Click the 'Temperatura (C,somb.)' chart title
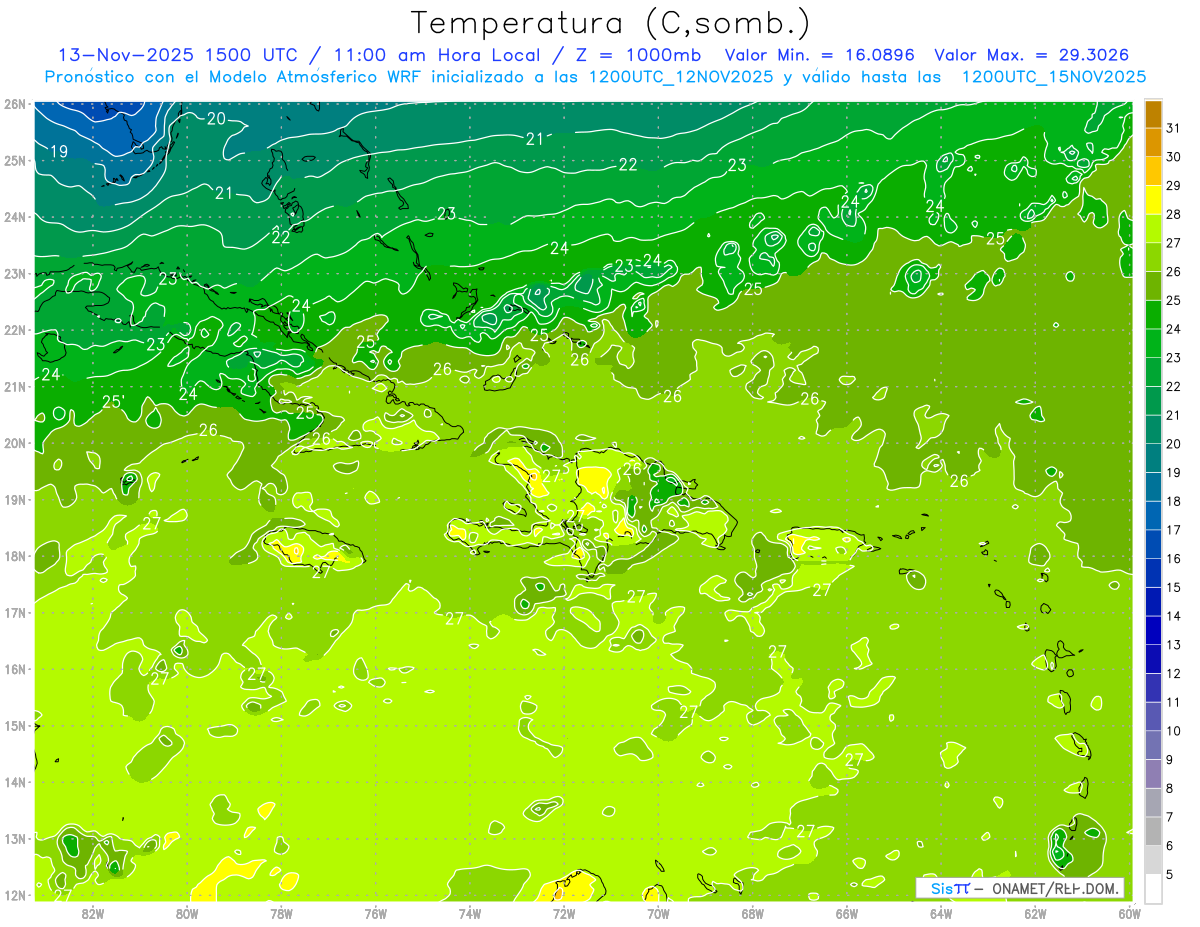Screen dimensions: 1200x927 coord(611,23)
